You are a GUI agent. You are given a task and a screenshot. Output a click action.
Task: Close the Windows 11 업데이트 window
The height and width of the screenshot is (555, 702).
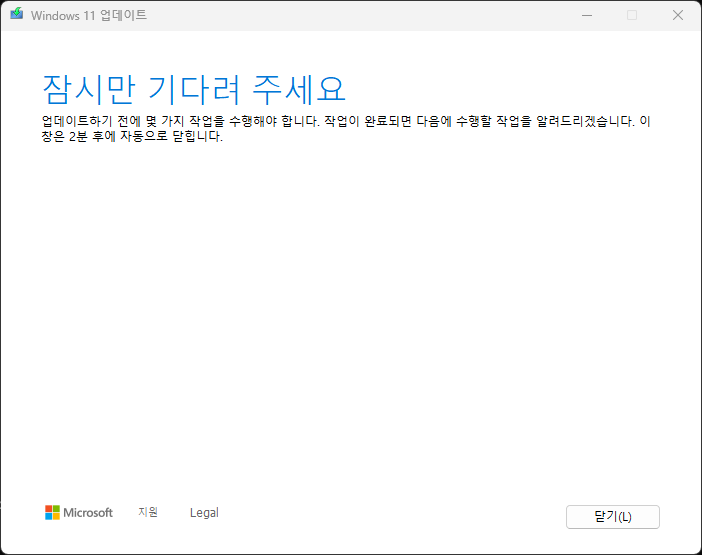pos(678,15)
